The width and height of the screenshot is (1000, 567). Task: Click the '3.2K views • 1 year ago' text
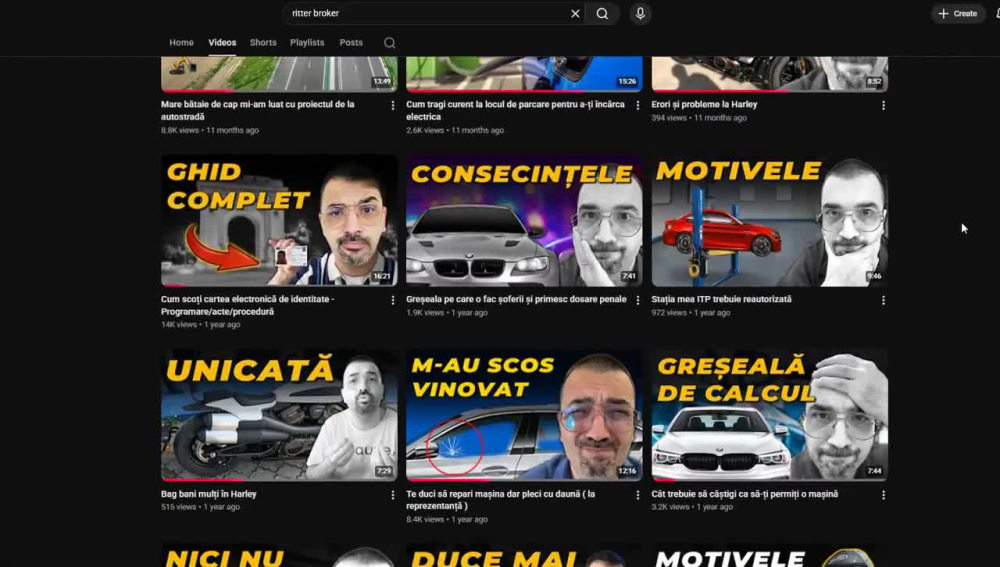[692, 507]
